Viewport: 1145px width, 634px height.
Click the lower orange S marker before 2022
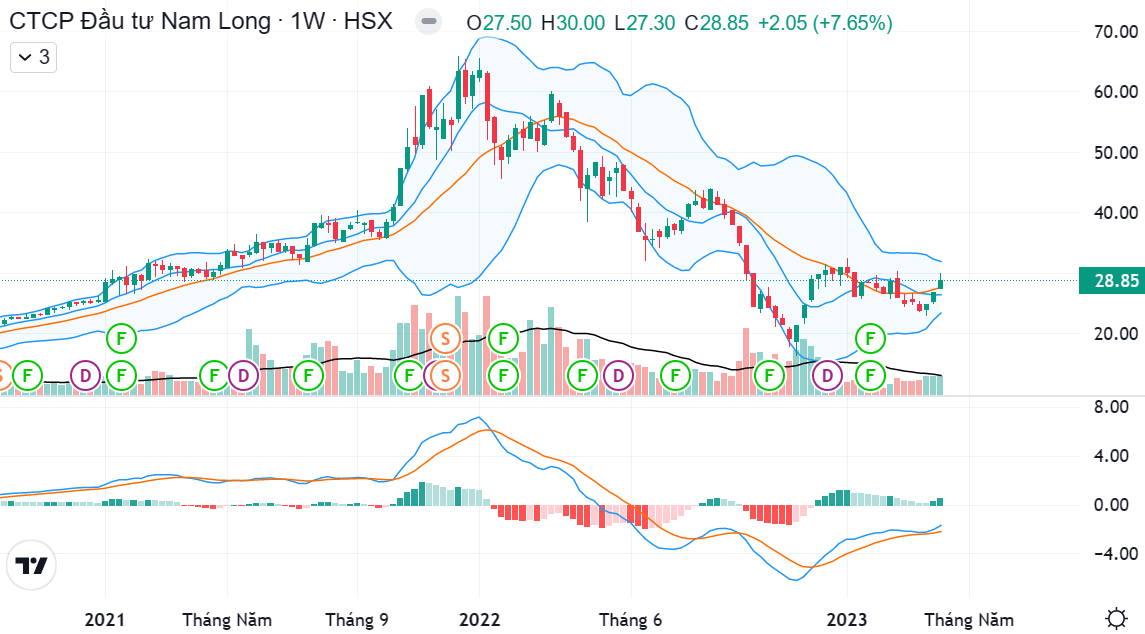445,377
